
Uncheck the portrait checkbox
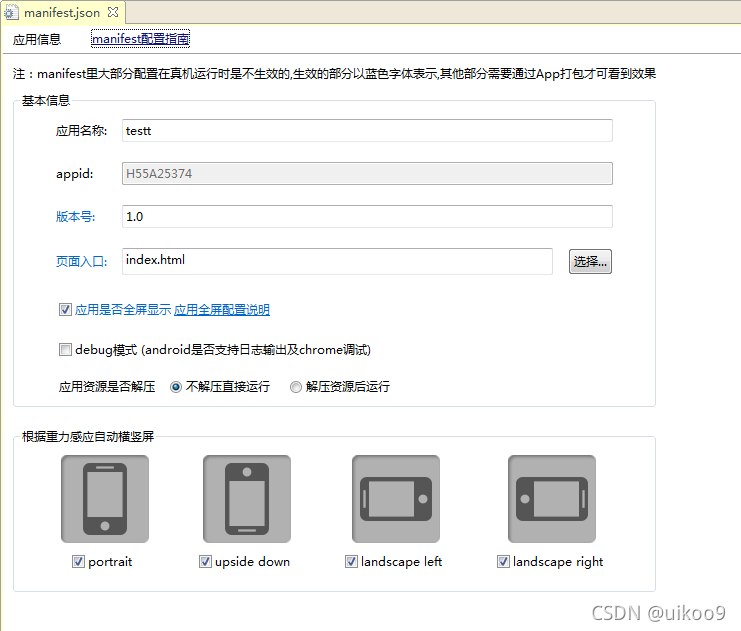coord(78,562)
